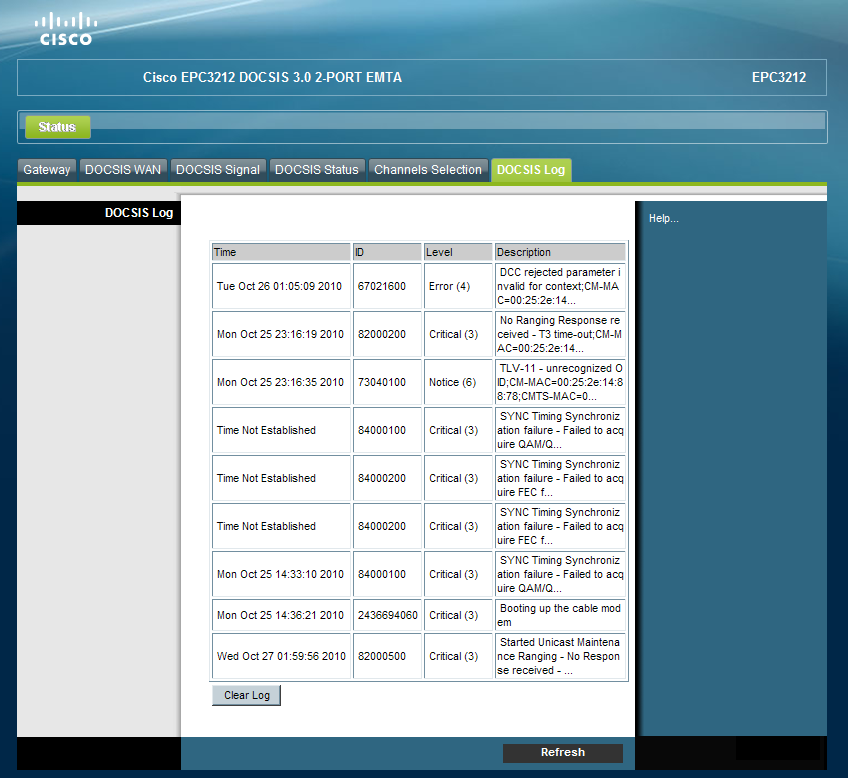This screenshot has height=778, width=848.
Task: Click the EPC3212 model label at right
Action: coord(779,77)
